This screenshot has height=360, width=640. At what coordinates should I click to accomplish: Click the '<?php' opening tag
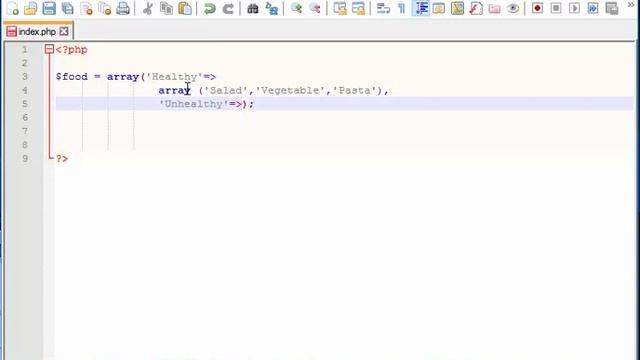click(71, 50)
